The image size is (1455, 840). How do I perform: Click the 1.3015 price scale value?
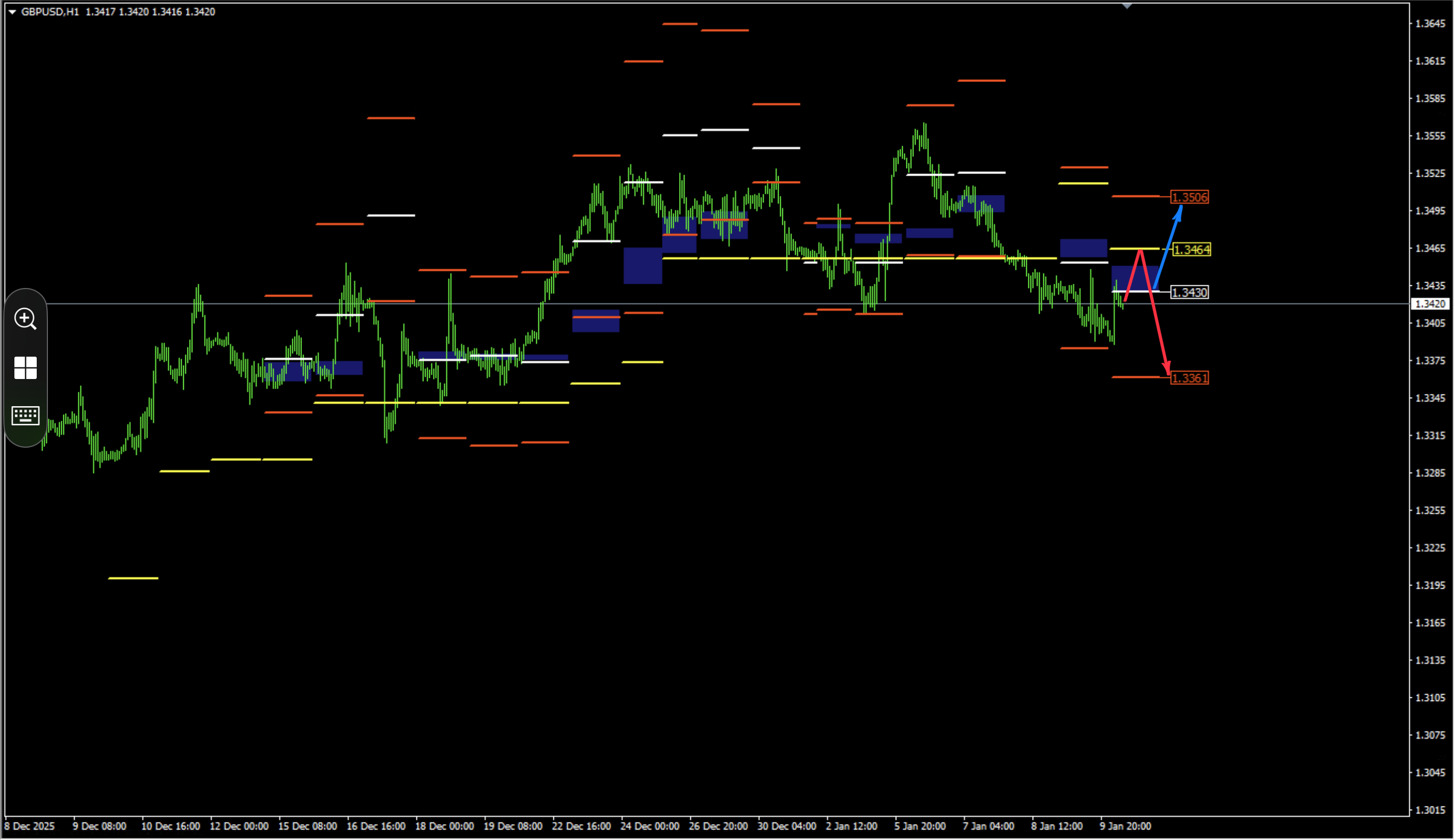1430,810
